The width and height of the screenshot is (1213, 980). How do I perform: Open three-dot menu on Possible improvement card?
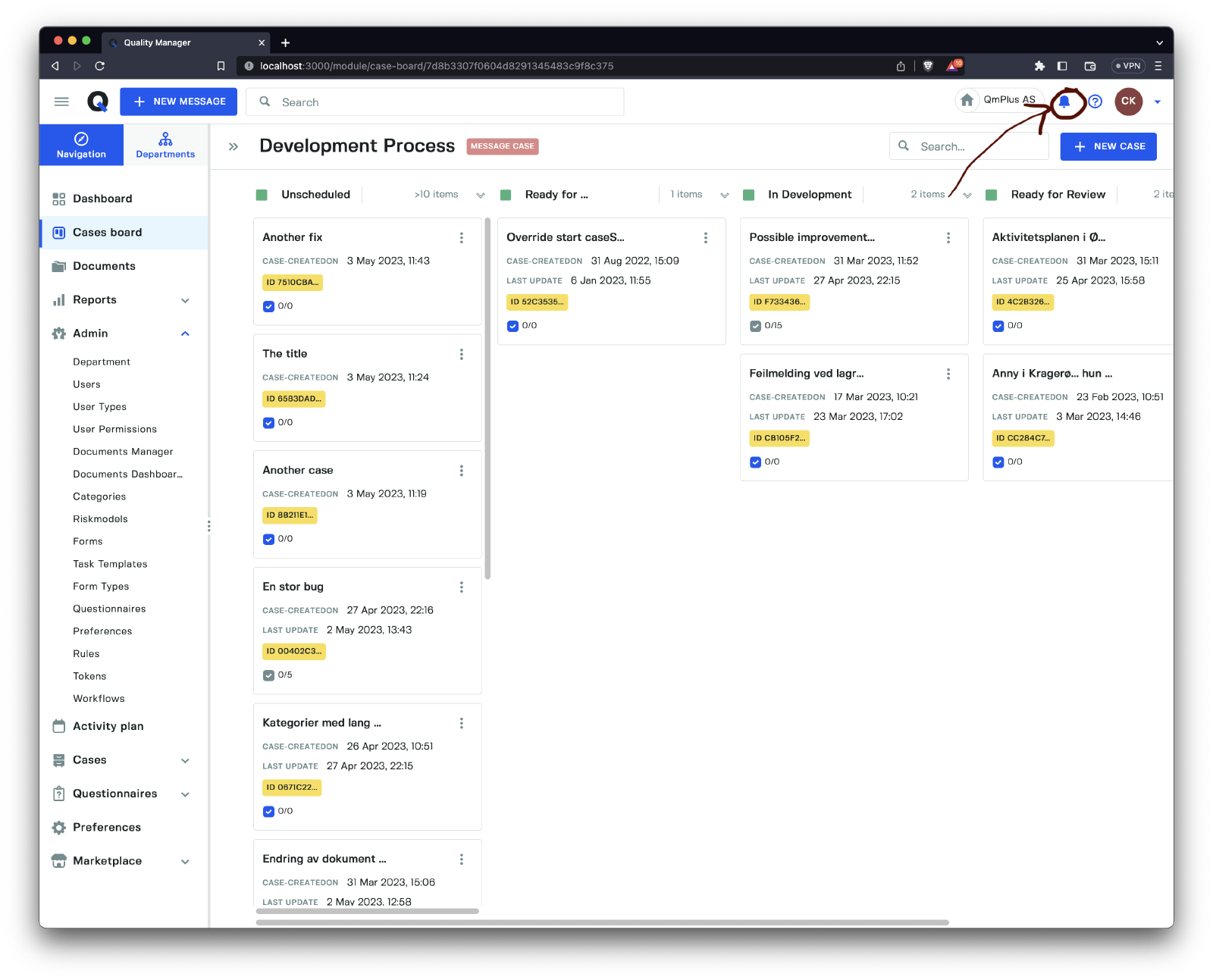pos(948,238)
